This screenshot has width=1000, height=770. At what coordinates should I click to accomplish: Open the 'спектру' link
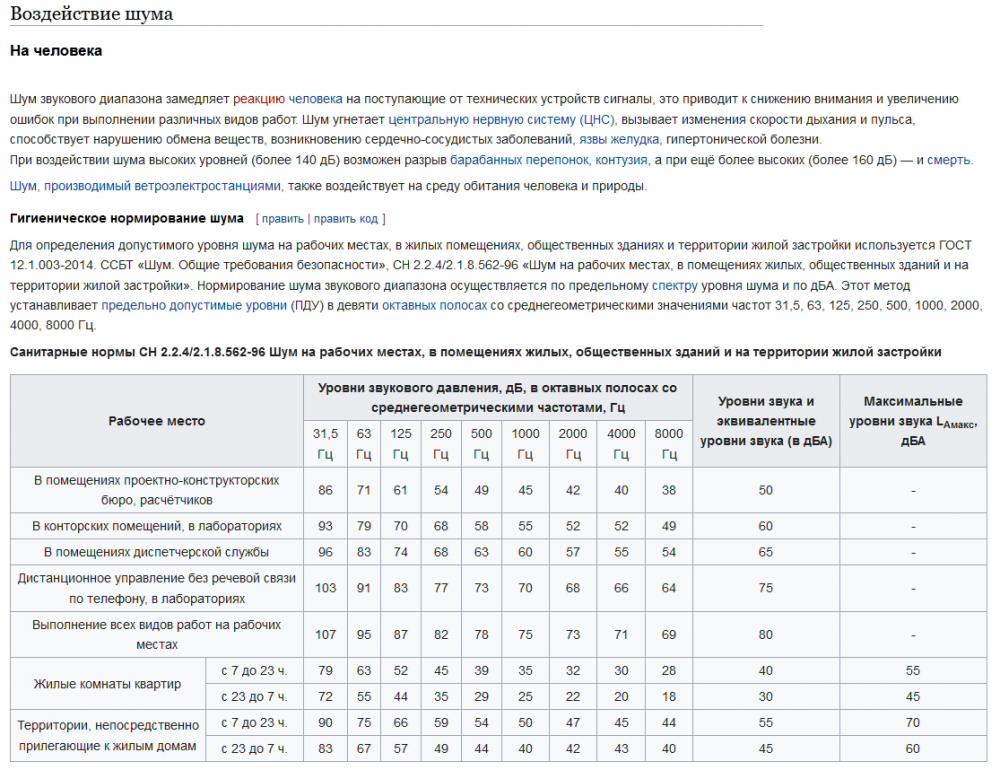click(x=675, y=285)
